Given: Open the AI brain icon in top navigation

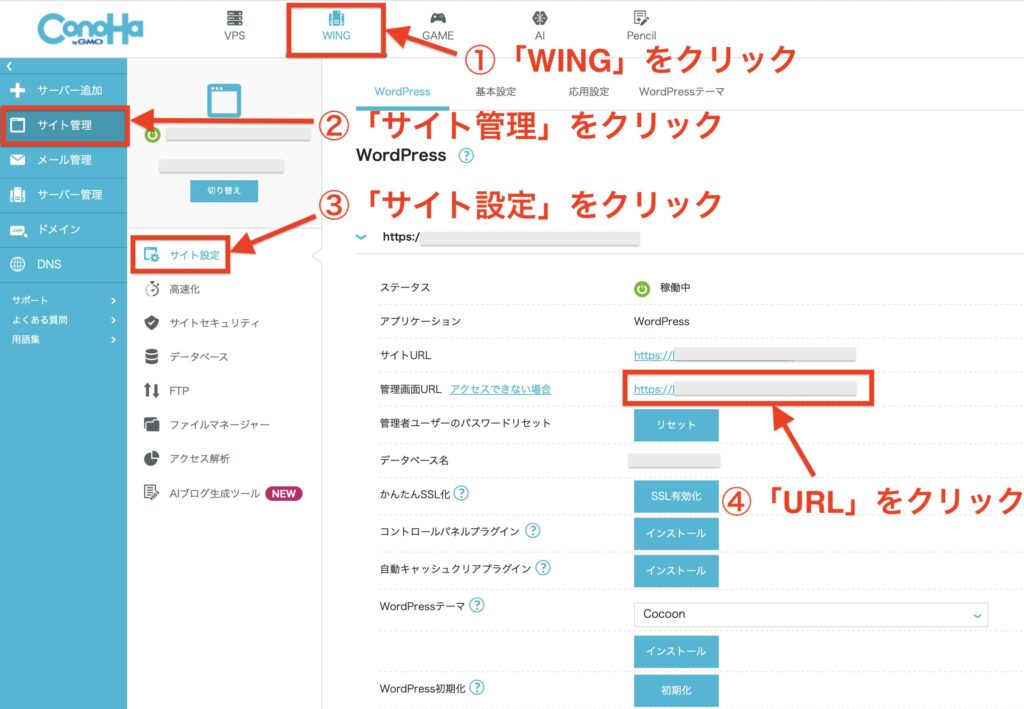Looking at the screenshot, I should coord(539,19).
